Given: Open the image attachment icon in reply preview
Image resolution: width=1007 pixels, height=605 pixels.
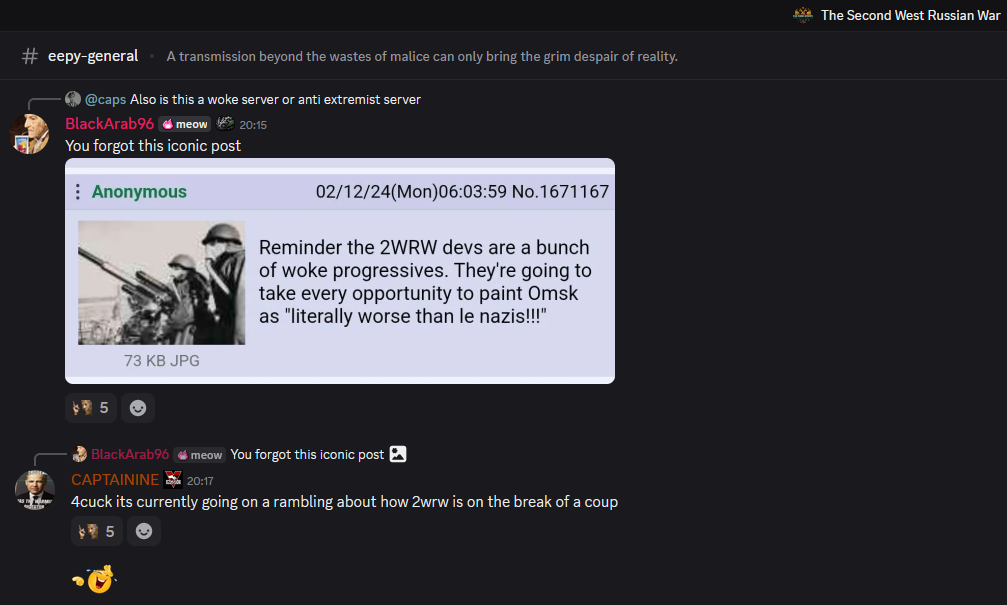Looking at the screenshot, I should pos(398,454).
